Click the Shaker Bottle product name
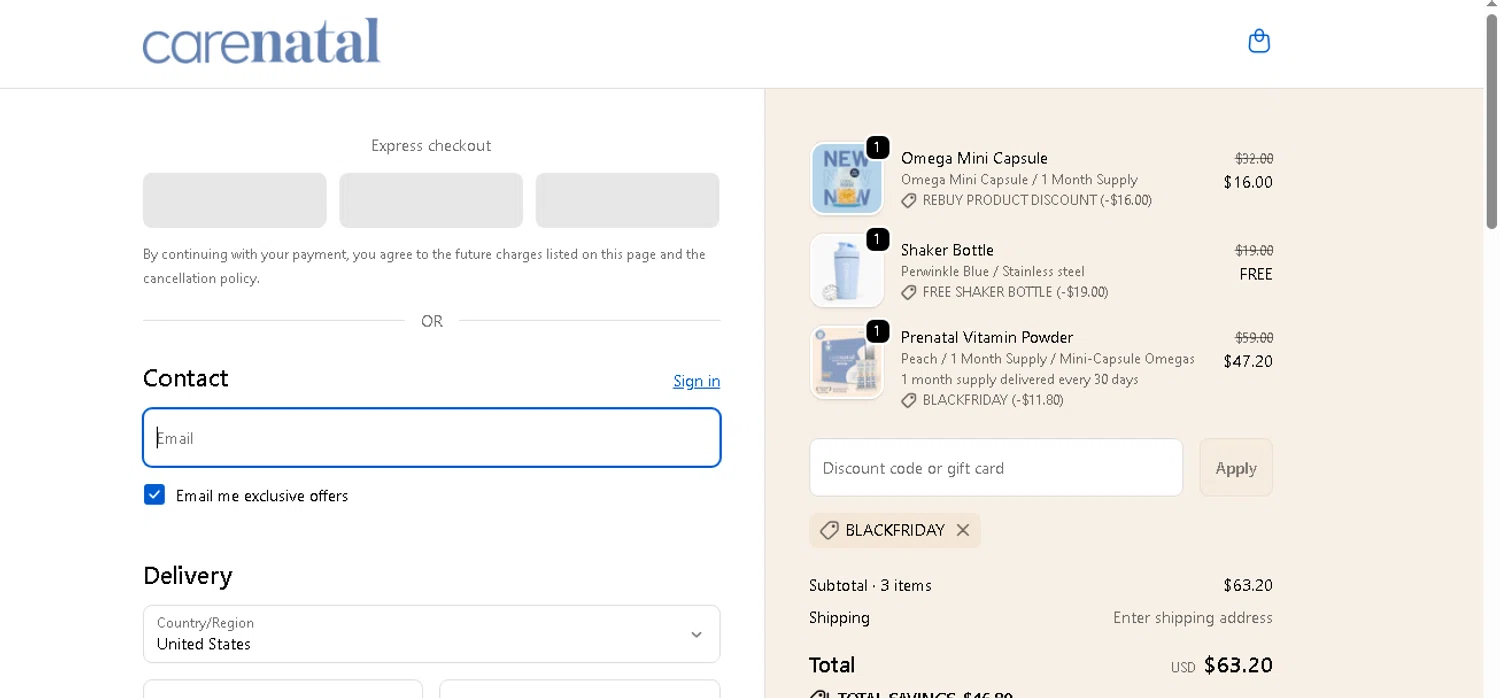The width and height of the screenshot is (1500, 698). click(947, 250)
